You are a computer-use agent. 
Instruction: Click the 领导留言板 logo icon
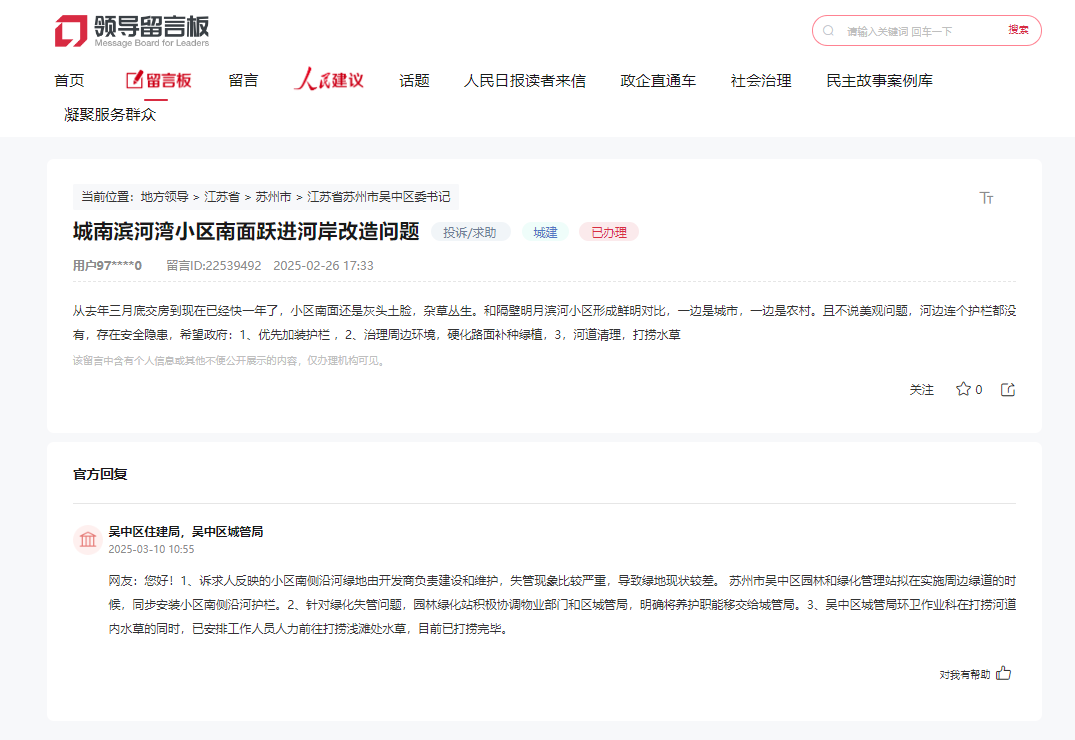71,28
